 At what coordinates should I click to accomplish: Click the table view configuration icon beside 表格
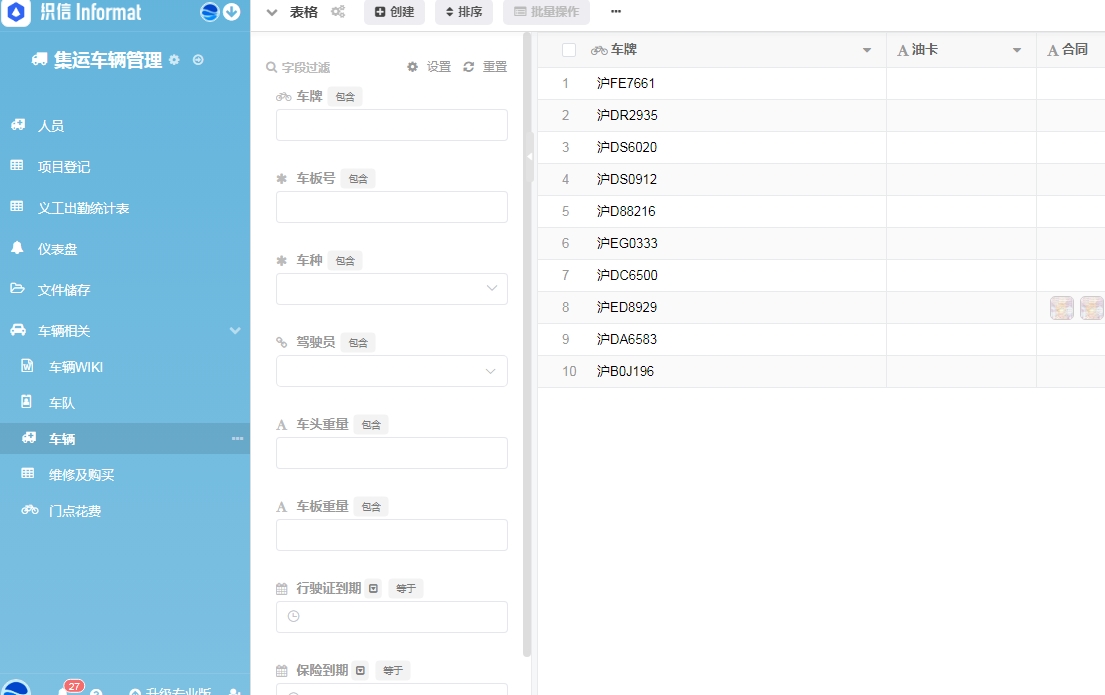tap(338, 12)
